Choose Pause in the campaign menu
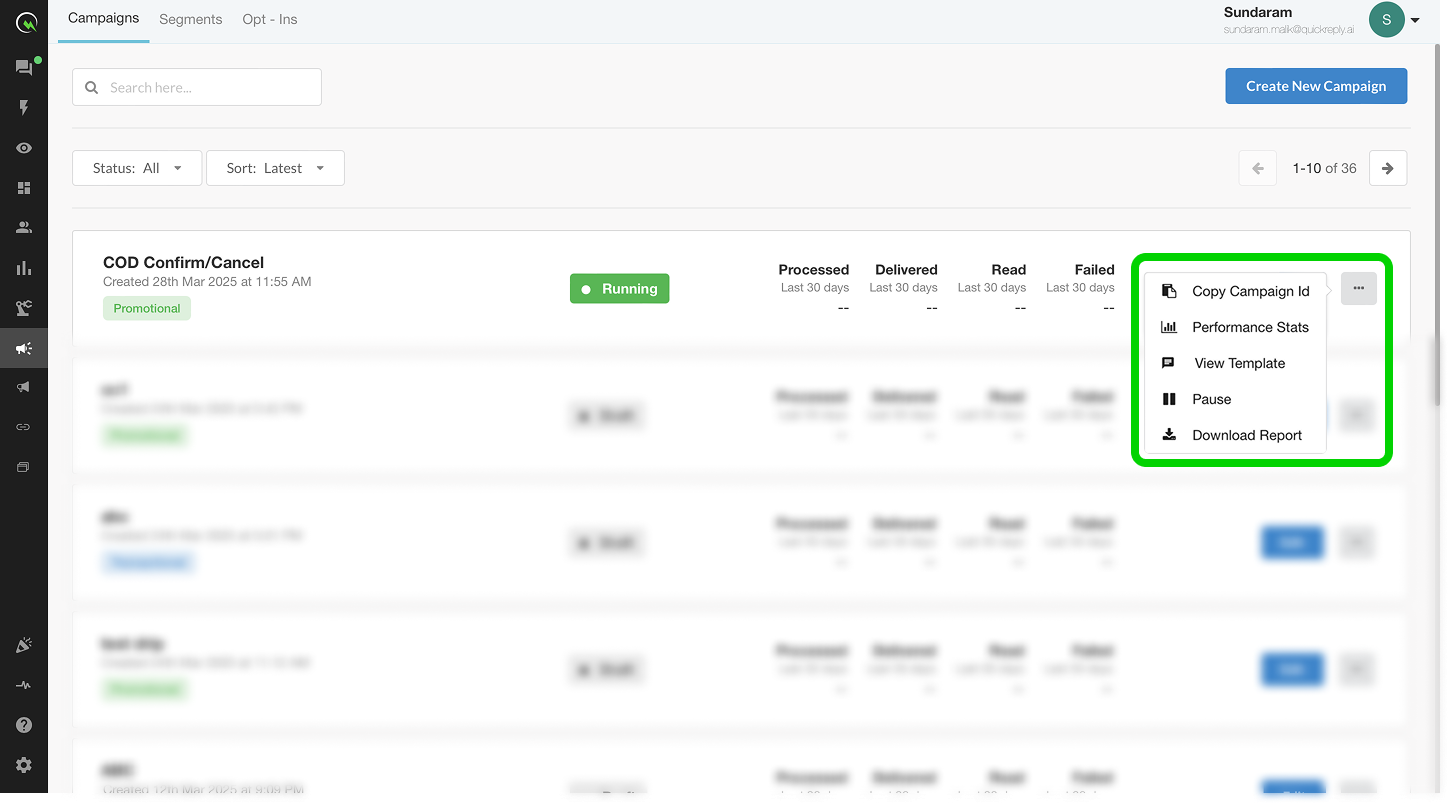The image size is (1448, 803). pyautogui.click(x=1211, y=399)
